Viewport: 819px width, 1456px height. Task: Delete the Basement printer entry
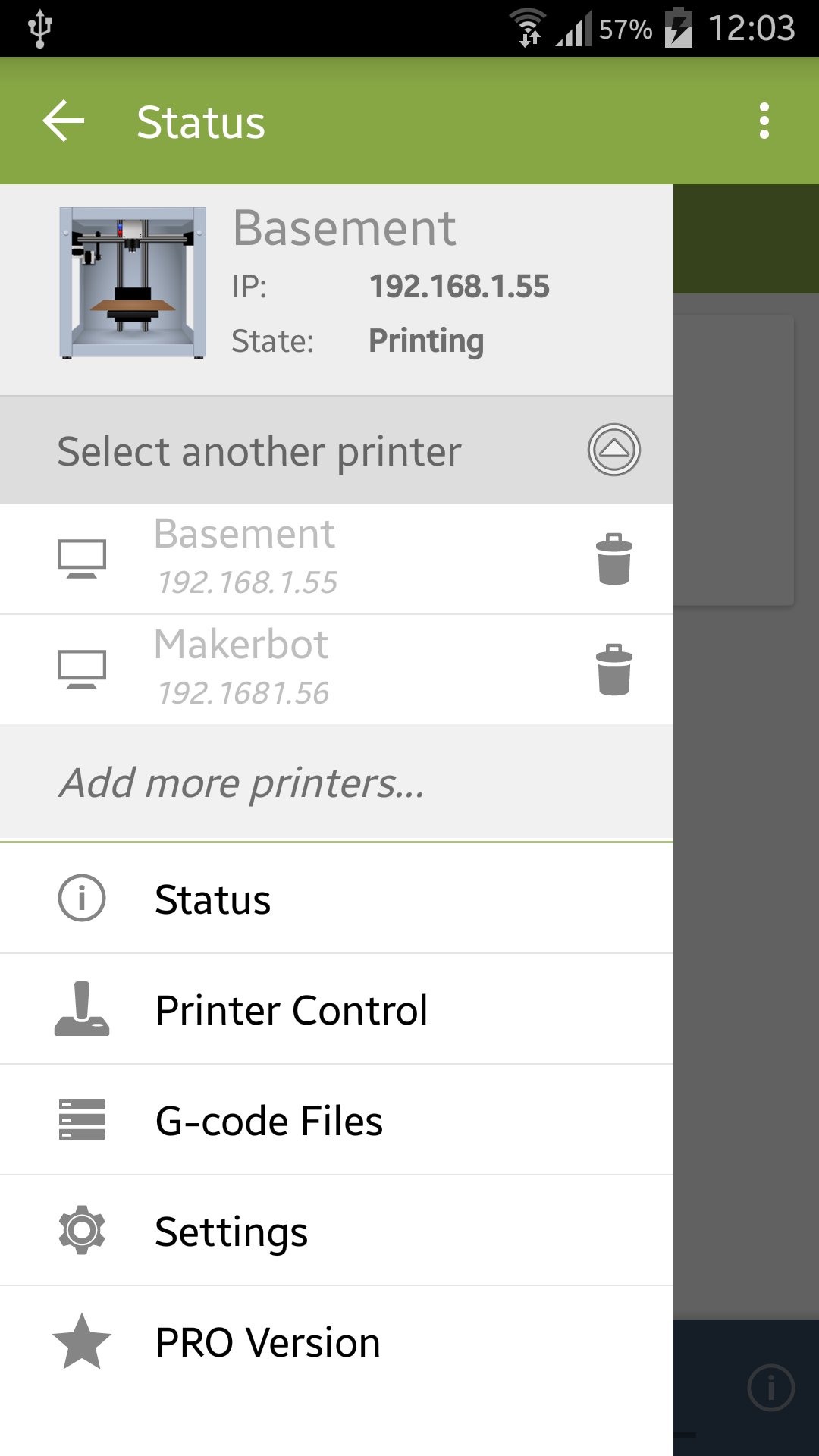[x=613, y=560]
